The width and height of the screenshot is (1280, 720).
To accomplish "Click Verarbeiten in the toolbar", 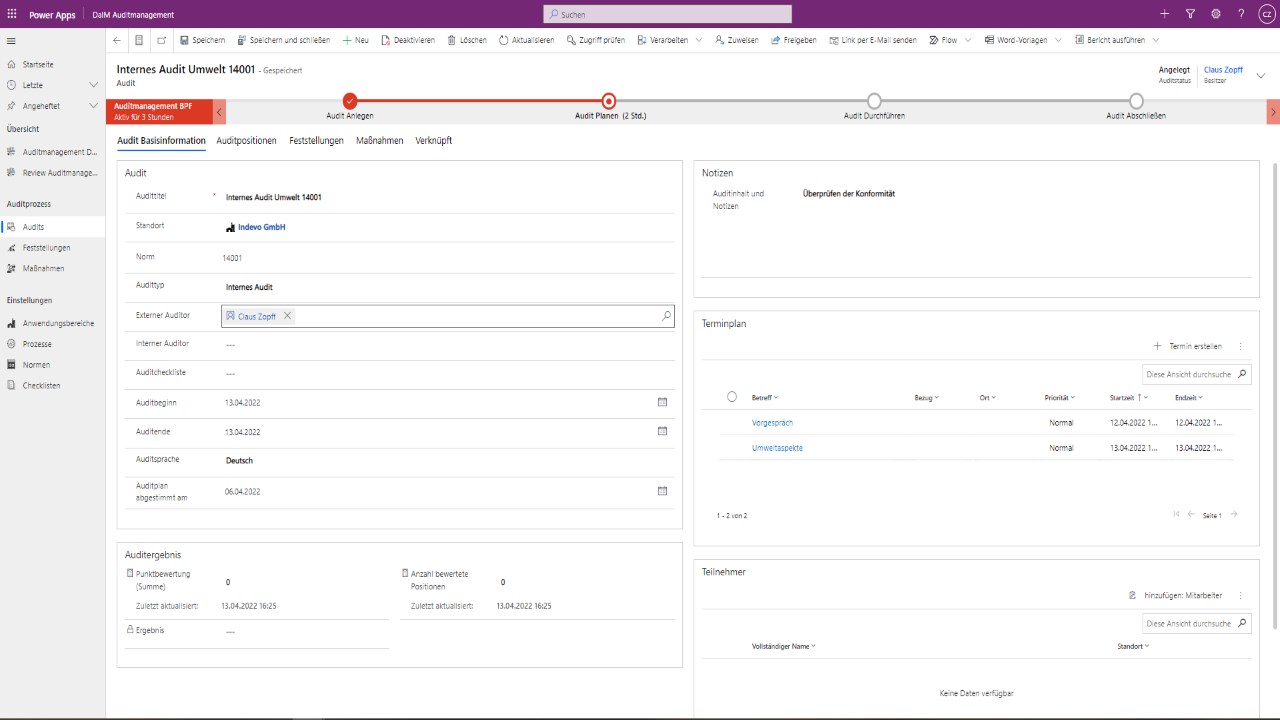I will tap(662, 40).
